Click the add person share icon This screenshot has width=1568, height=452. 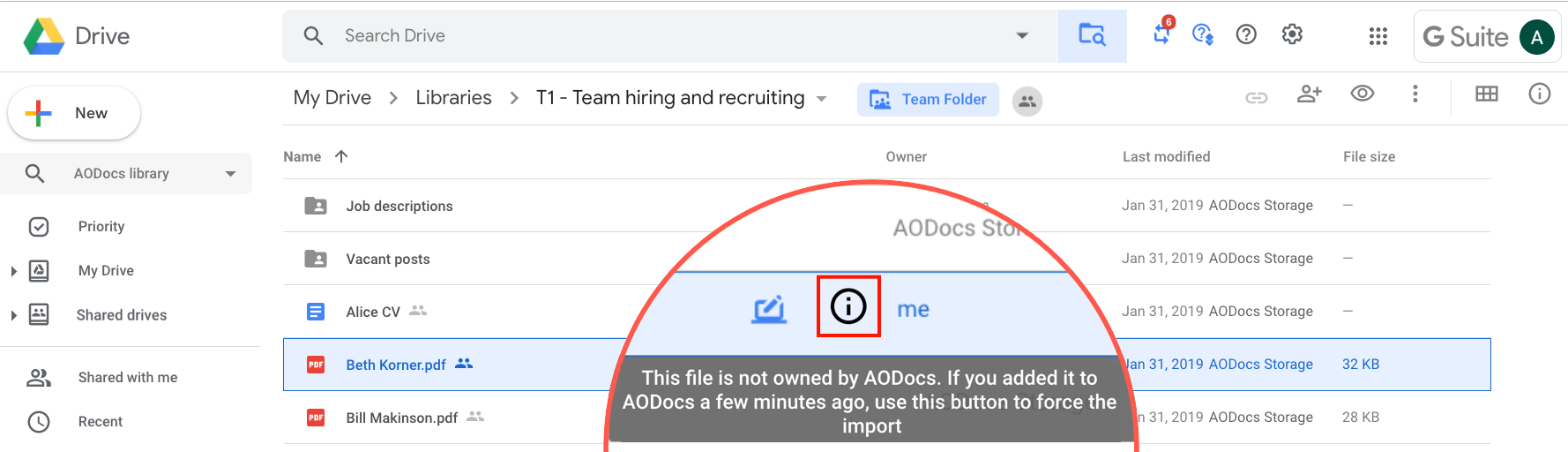point(1309,94)
